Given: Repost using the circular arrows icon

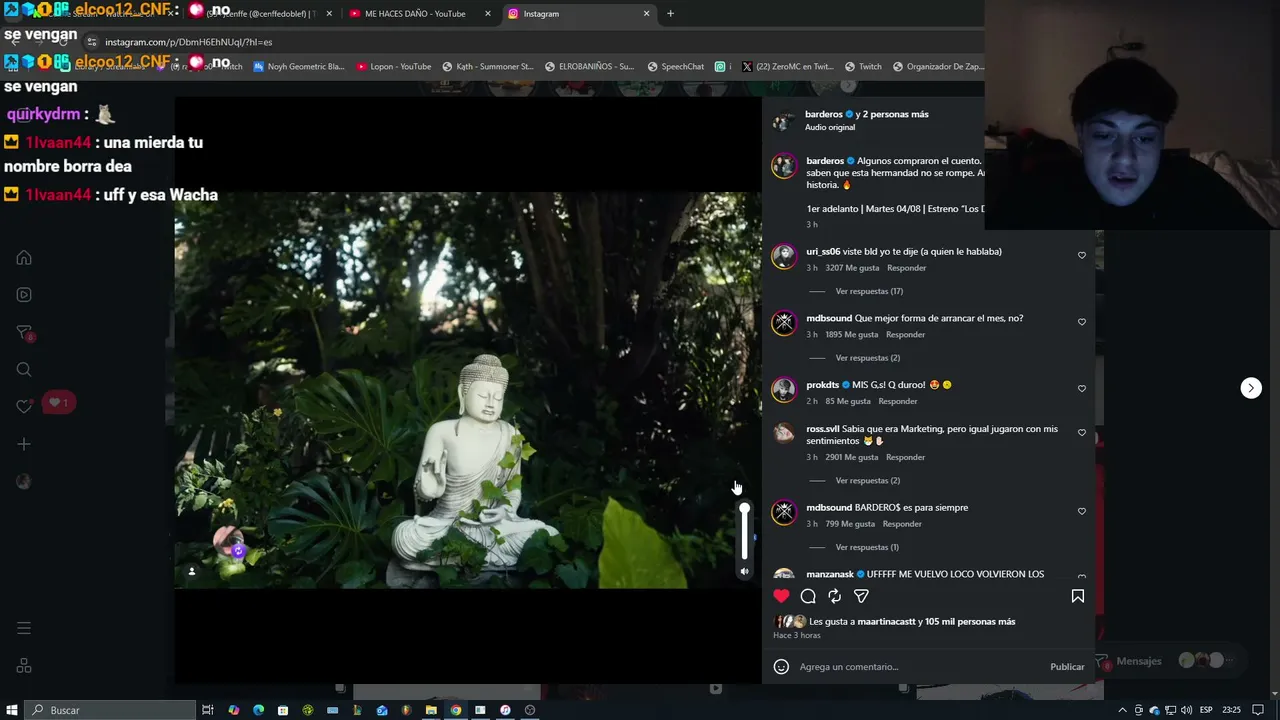Looking at the screenshot, I should (834, 596).
